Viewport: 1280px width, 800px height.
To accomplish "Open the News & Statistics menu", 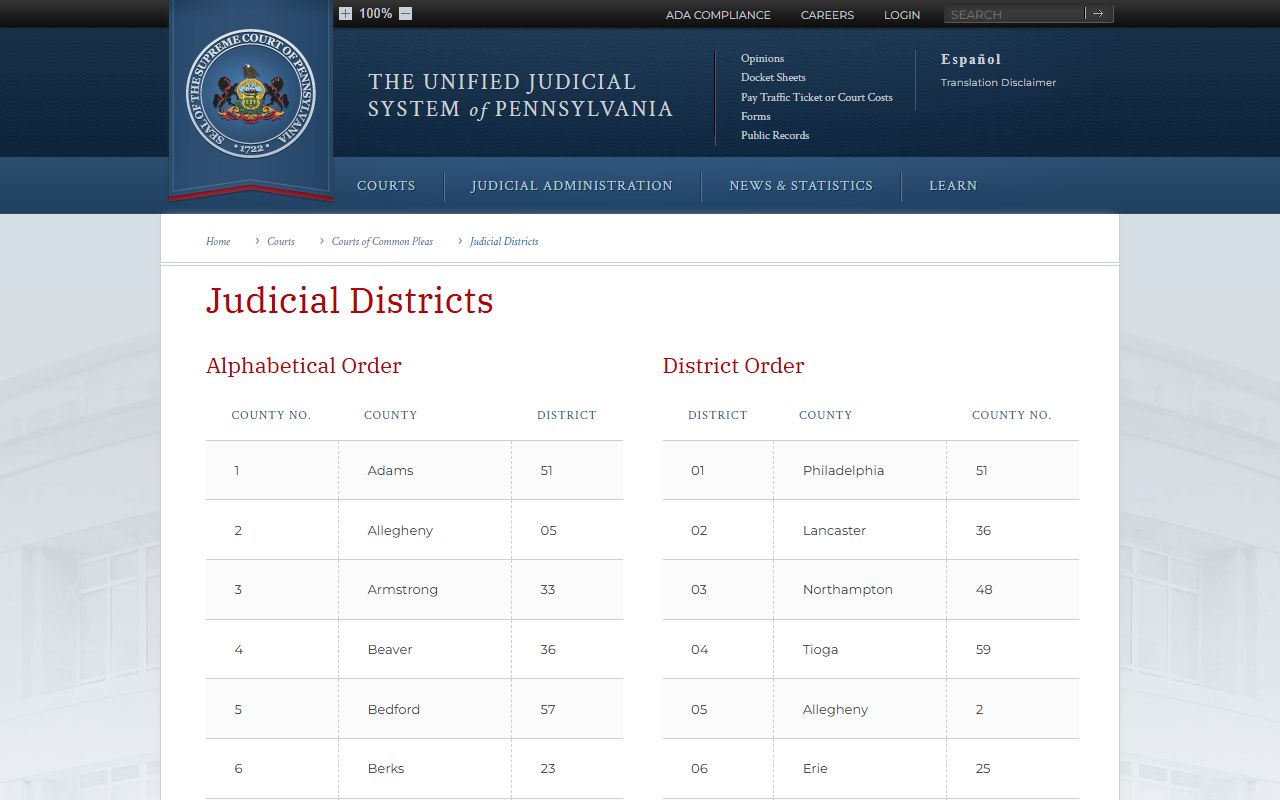I will point(801,185).
